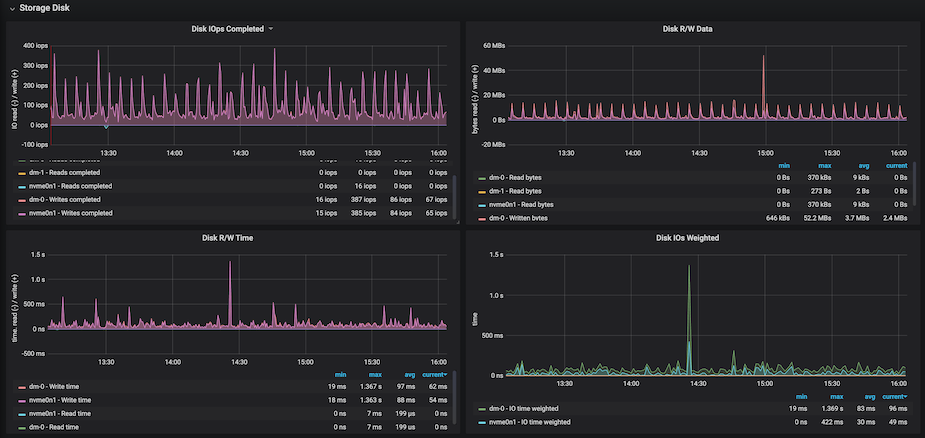Screen dimensions: 925x438
Task: Toggle dm-0 - Read time legend series
Action: (x=56, y=427)
